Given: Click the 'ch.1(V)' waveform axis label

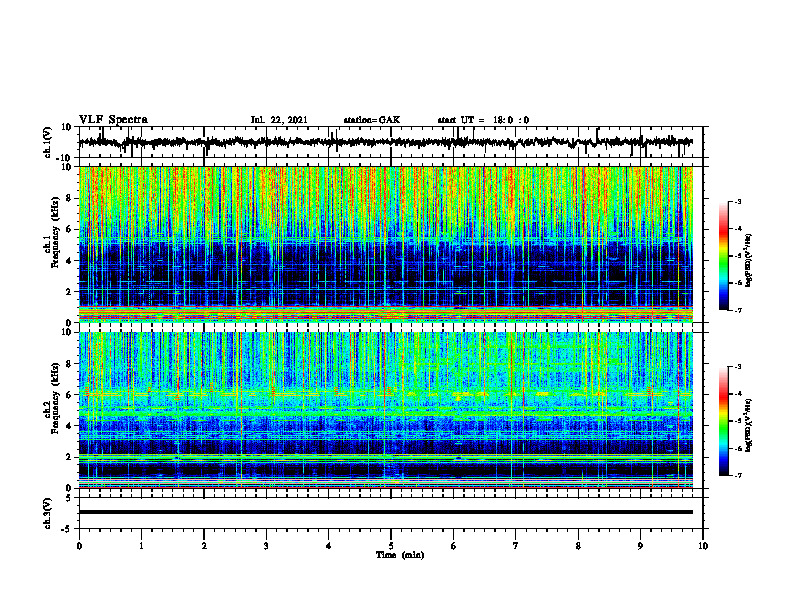Looking at the screenshot, I should pyautogui.click(x=48, y=142).
